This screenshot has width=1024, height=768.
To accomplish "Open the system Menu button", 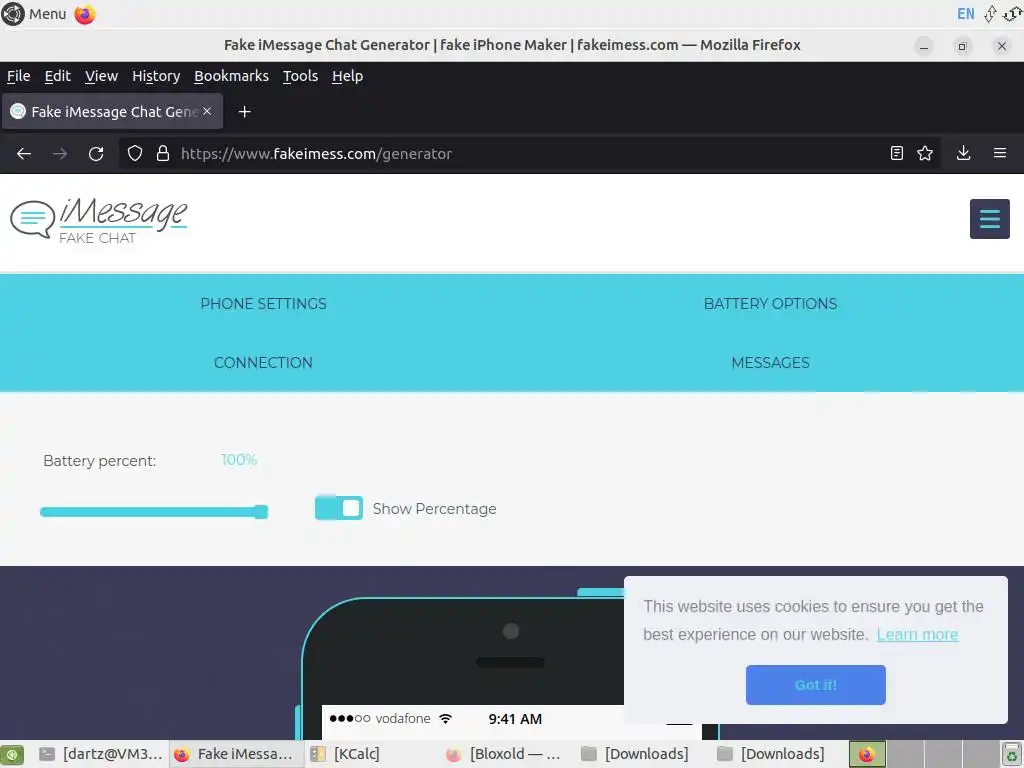I will click(x=35, y=14).
